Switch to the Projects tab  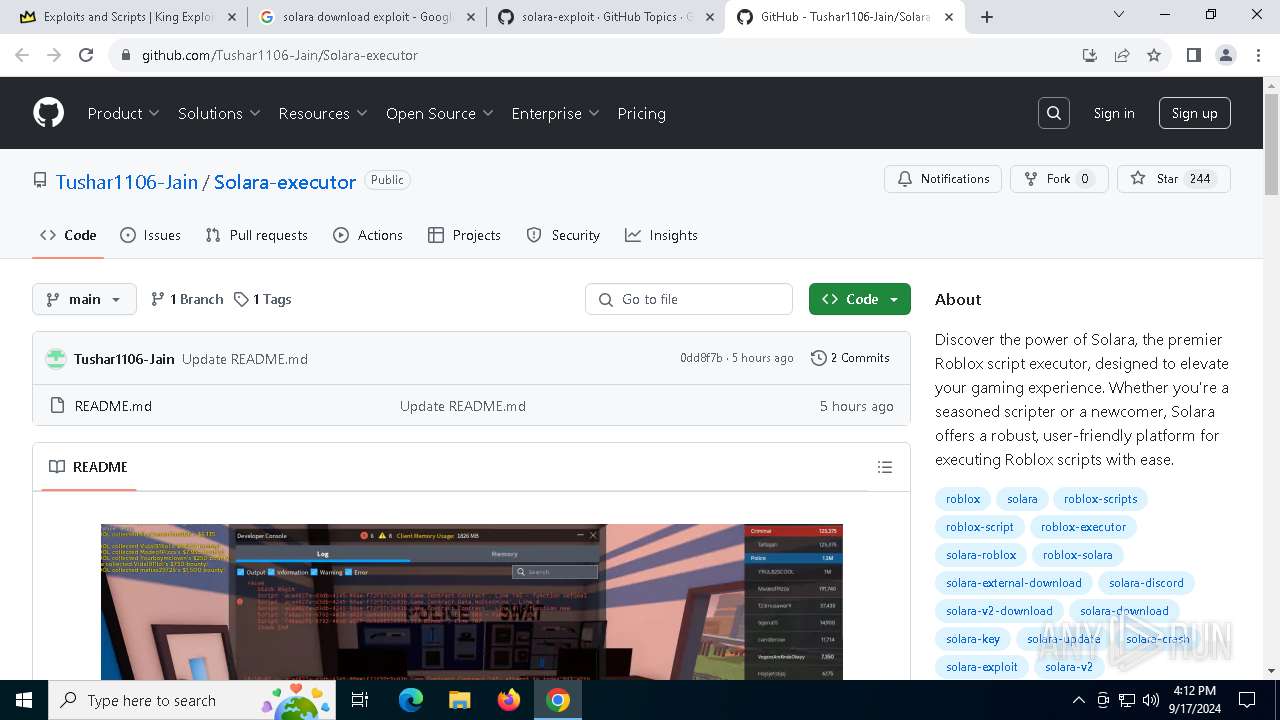click(x=464, y=235)
